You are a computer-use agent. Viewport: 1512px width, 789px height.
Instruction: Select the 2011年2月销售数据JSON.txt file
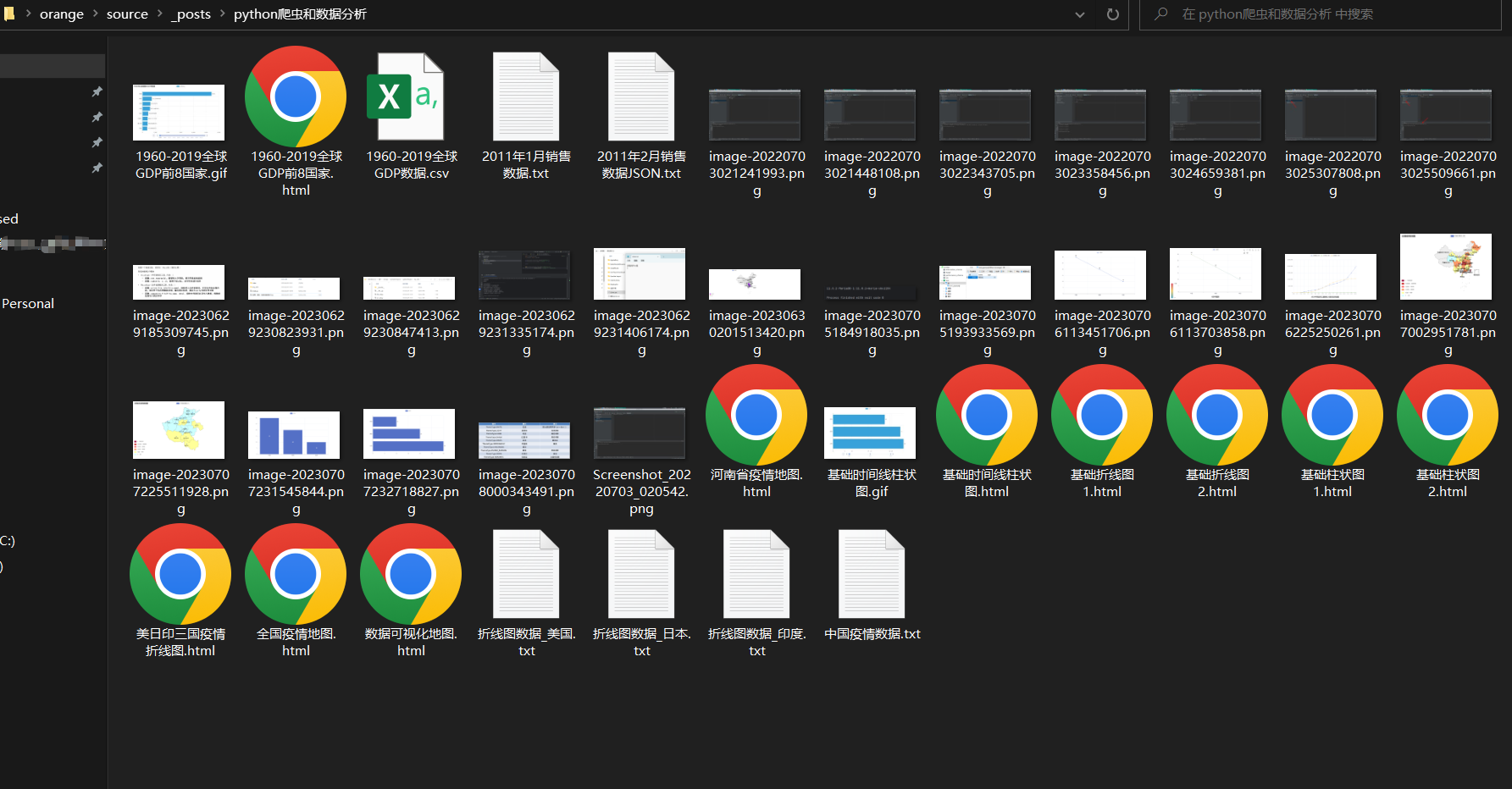point(641,97)
